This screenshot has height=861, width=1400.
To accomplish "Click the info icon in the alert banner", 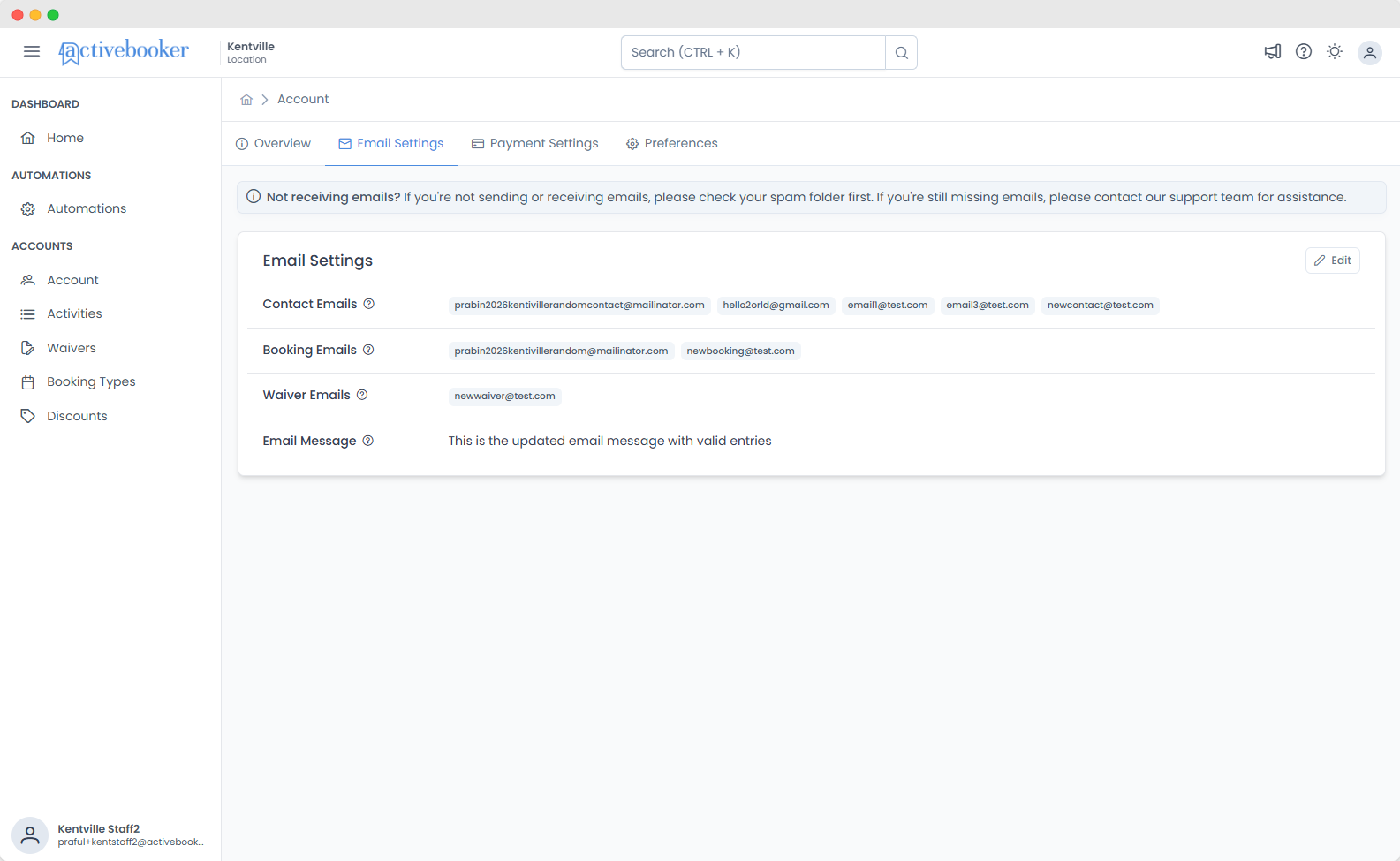I will (254, 196).
